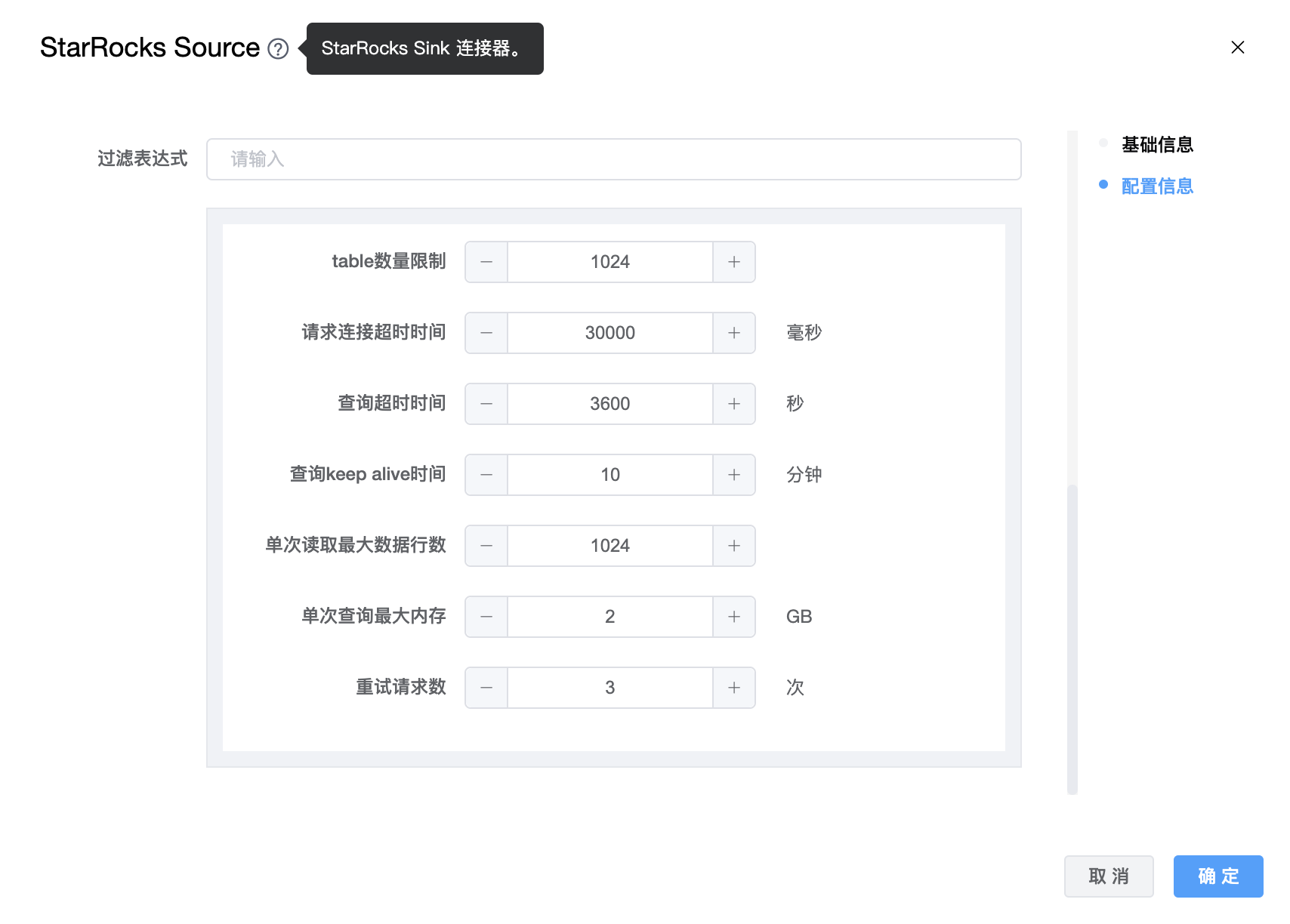Image resolution: width=1290 pixels, height=924 pixels.
Task: Increase the 重试请求数 retry count
Action: click(734, 688)
